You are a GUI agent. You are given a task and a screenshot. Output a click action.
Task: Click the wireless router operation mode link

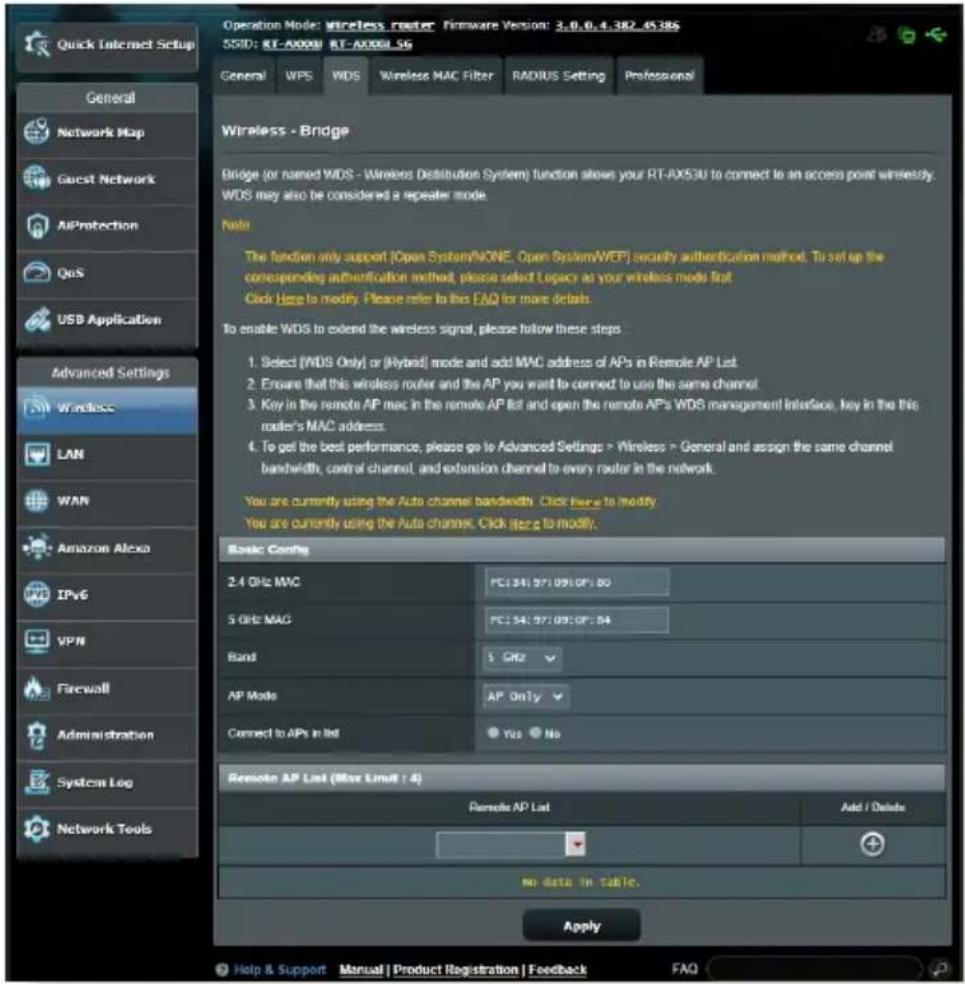click(380, 26)
